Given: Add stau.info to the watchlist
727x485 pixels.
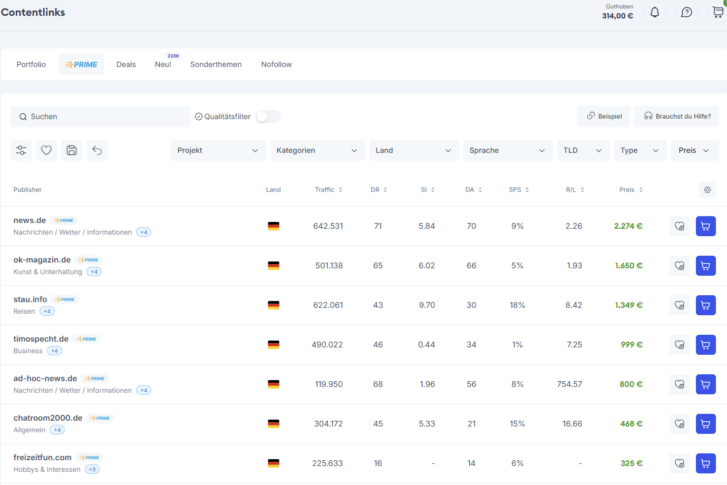Looking at the screenshot, I should [679, 305].
